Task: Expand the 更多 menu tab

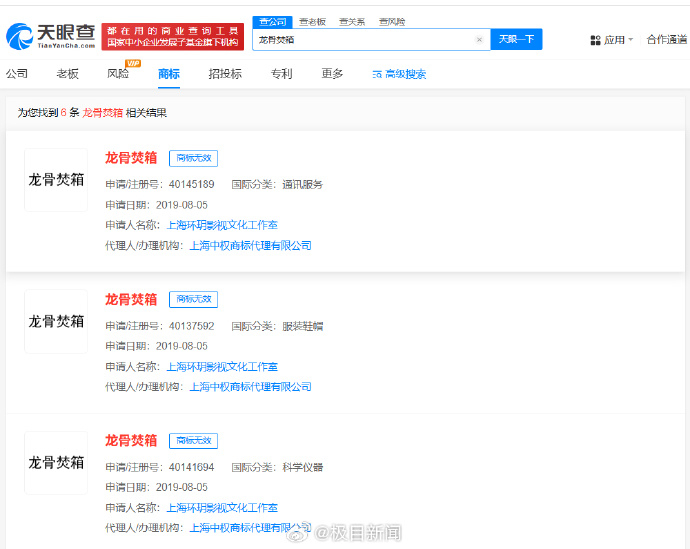Action: pos(332,74)
